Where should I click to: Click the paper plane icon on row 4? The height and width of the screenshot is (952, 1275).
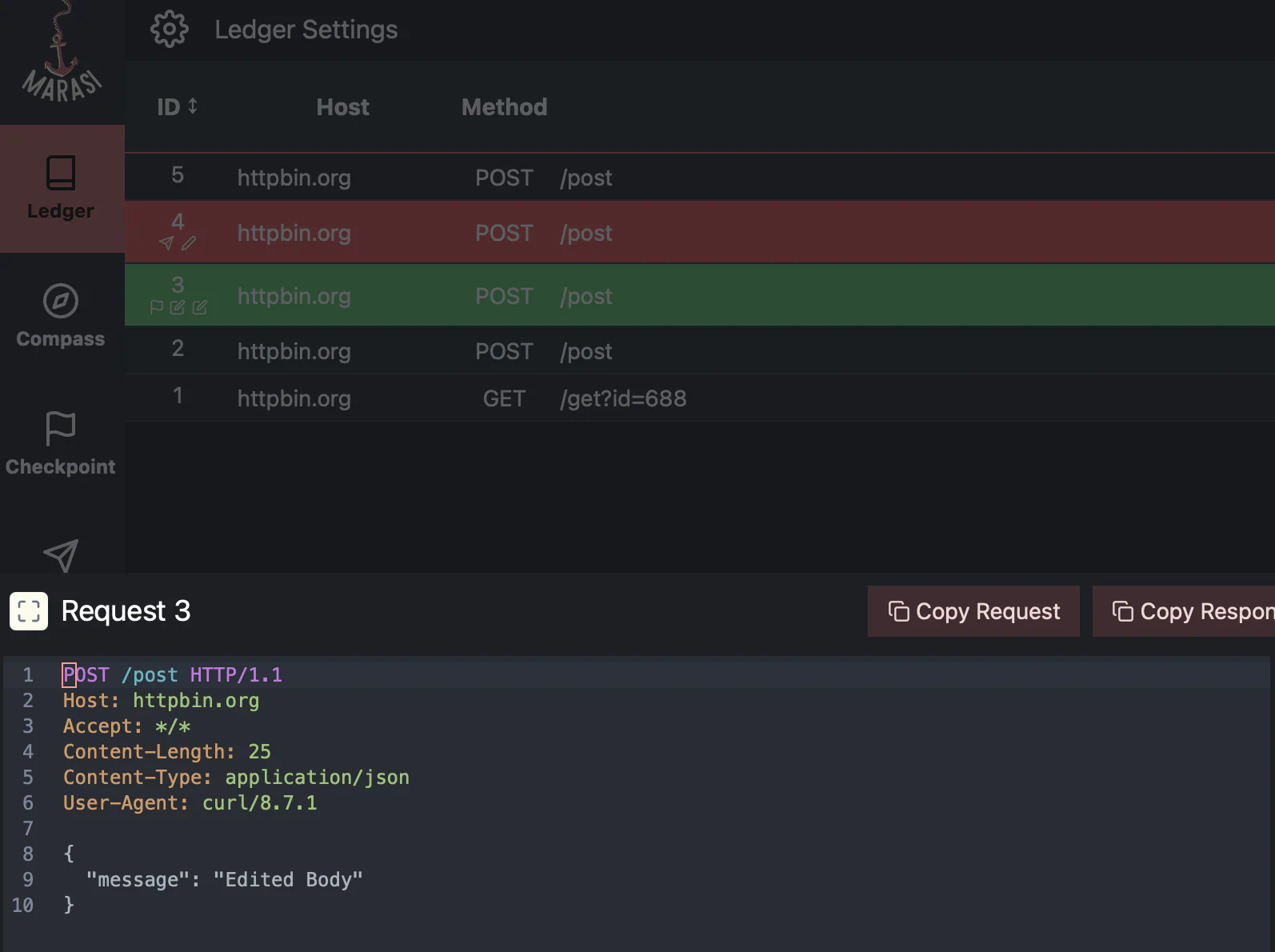pos(166,243)
